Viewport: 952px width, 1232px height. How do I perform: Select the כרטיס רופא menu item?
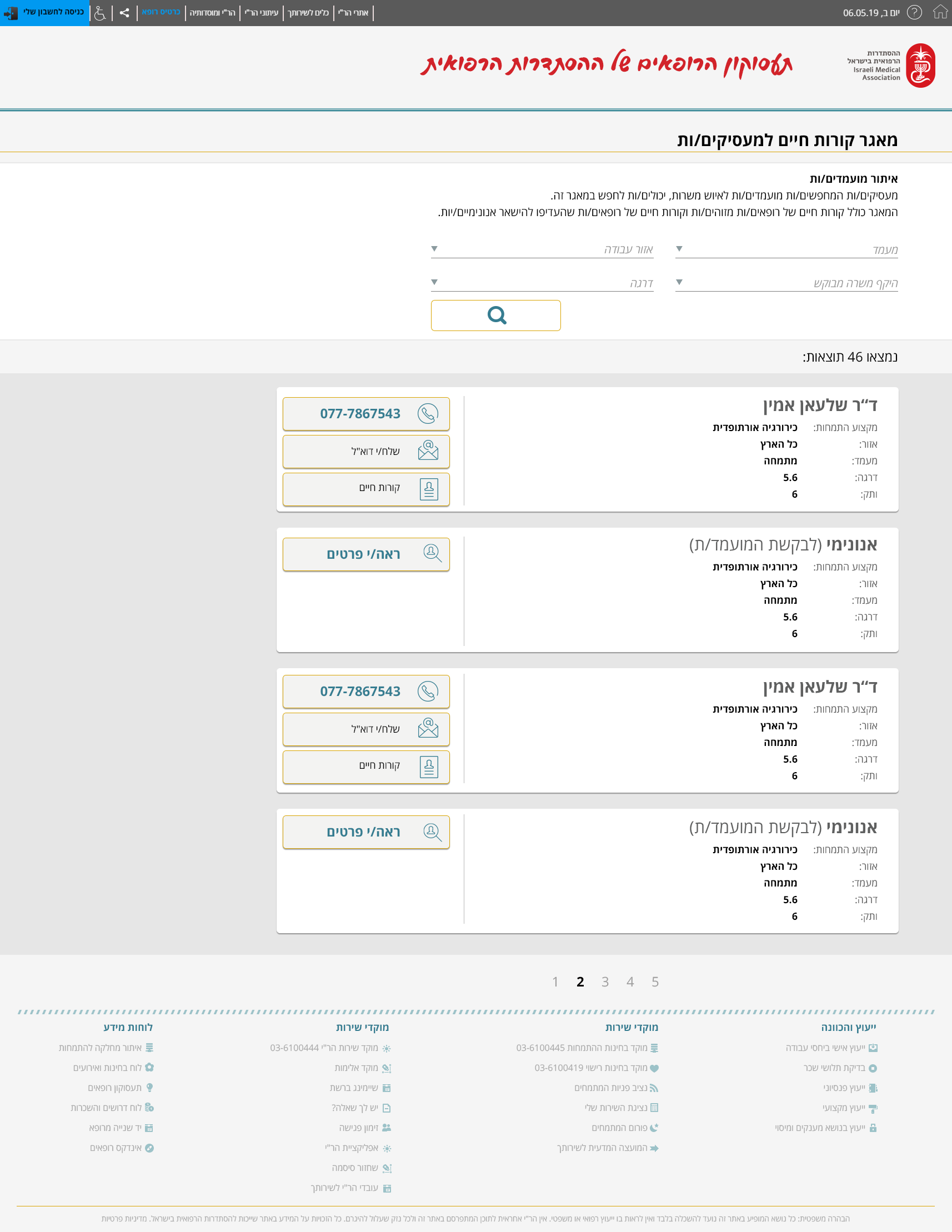(x=161, y=12)
